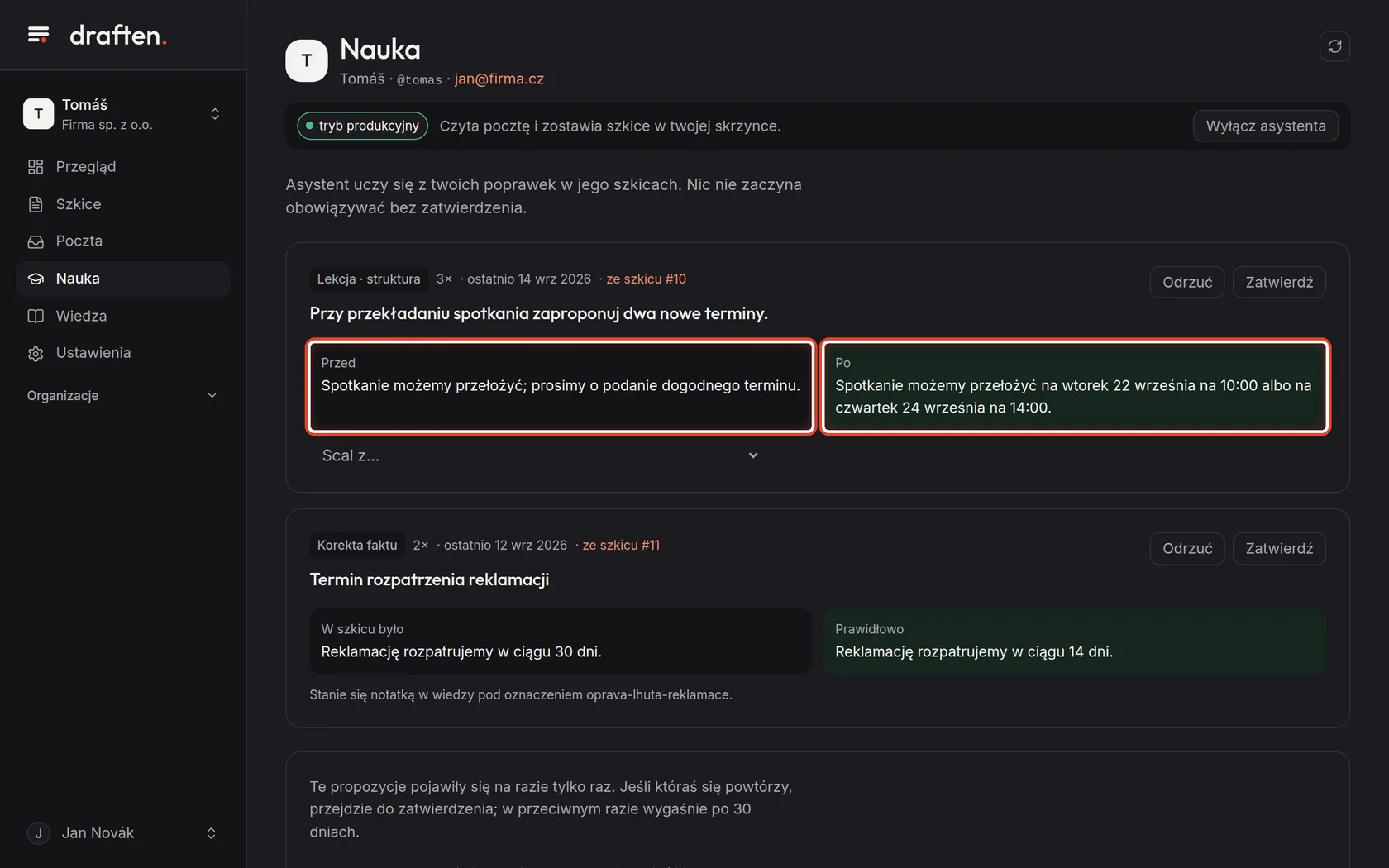This screenshot has width=1389, height=868.
Task: Click the hamburger menu icon beside draften logo
Action: [38, 35]
